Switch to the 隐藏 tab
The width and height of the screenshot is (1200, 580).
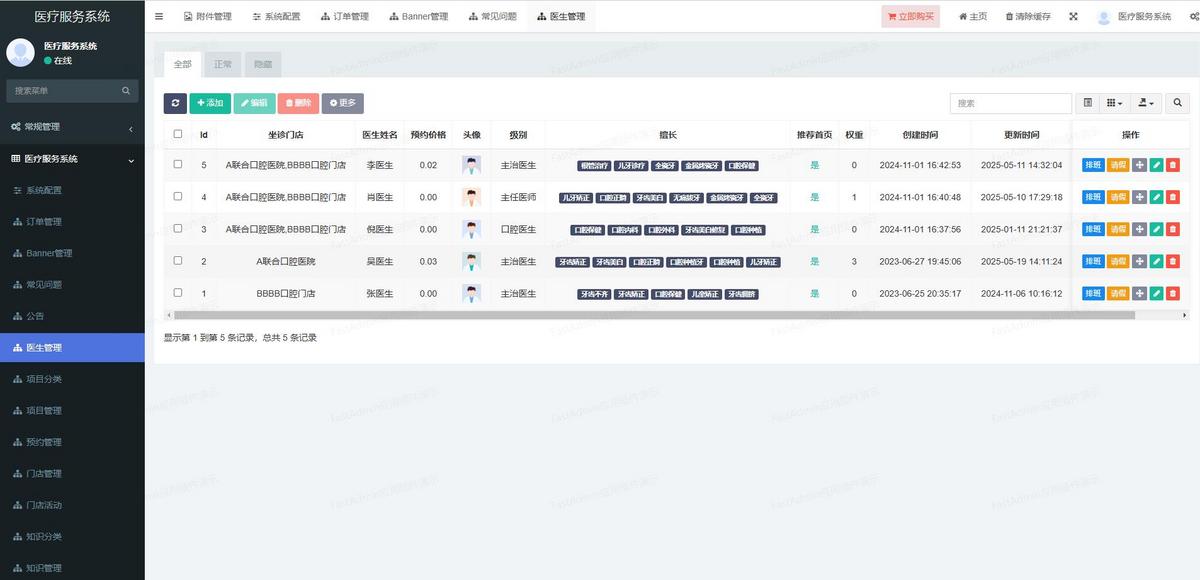coord(261,63)
